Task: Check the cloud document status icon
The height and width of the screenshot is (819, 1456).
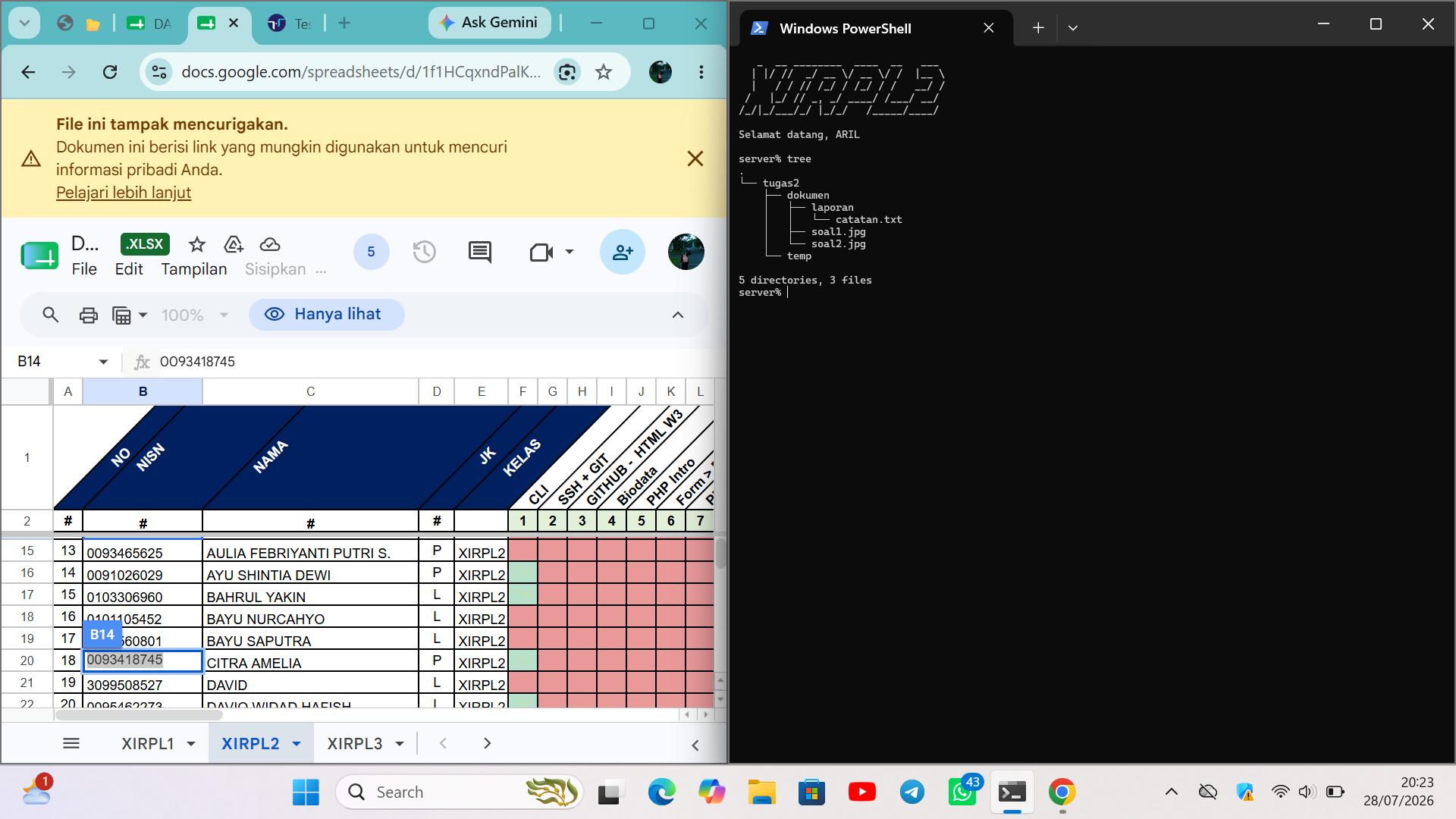Action: [270, 244]
